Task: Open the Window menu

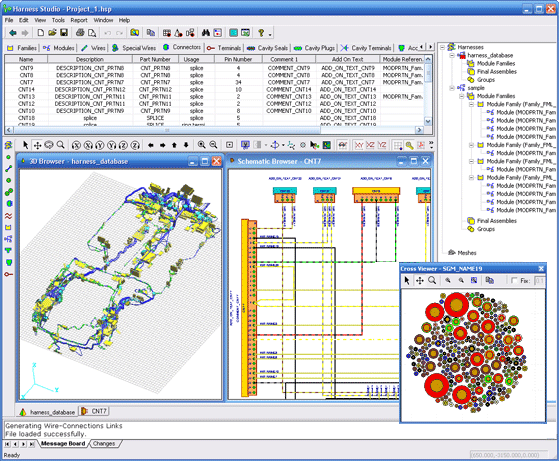Action: 103,20
